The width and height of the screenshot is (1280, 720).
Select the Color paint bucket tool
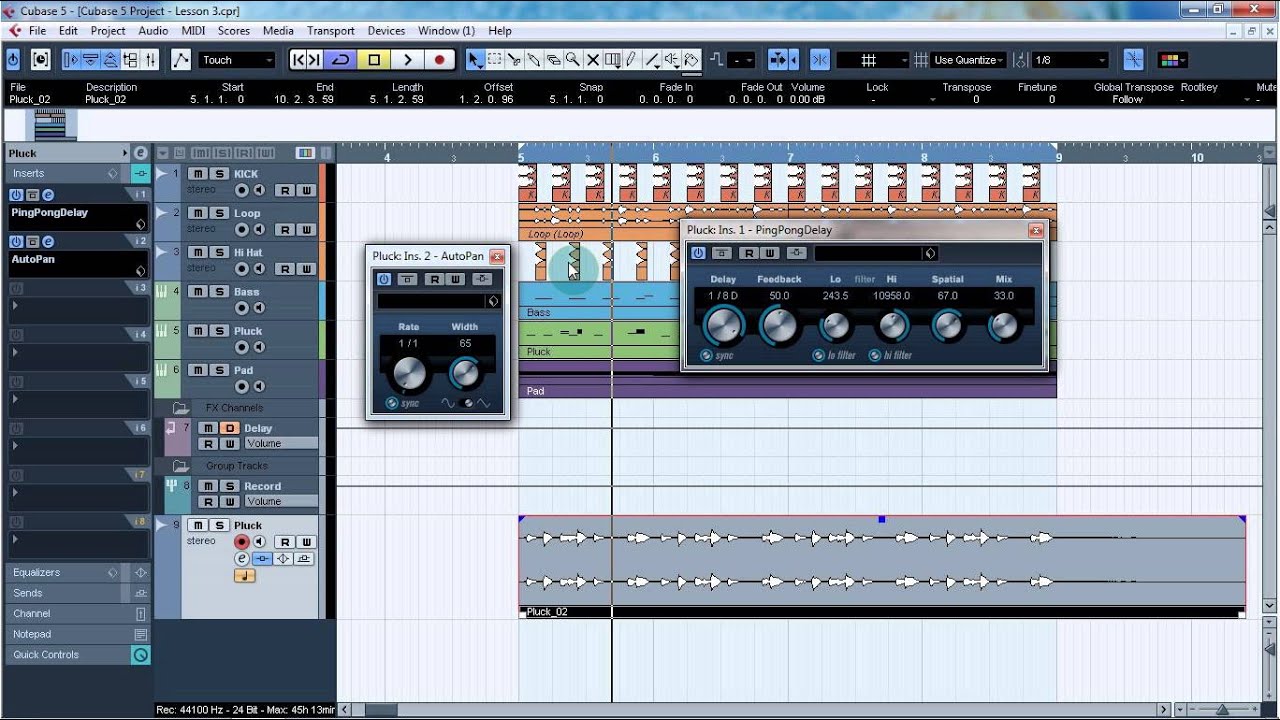tap(691, 60)
